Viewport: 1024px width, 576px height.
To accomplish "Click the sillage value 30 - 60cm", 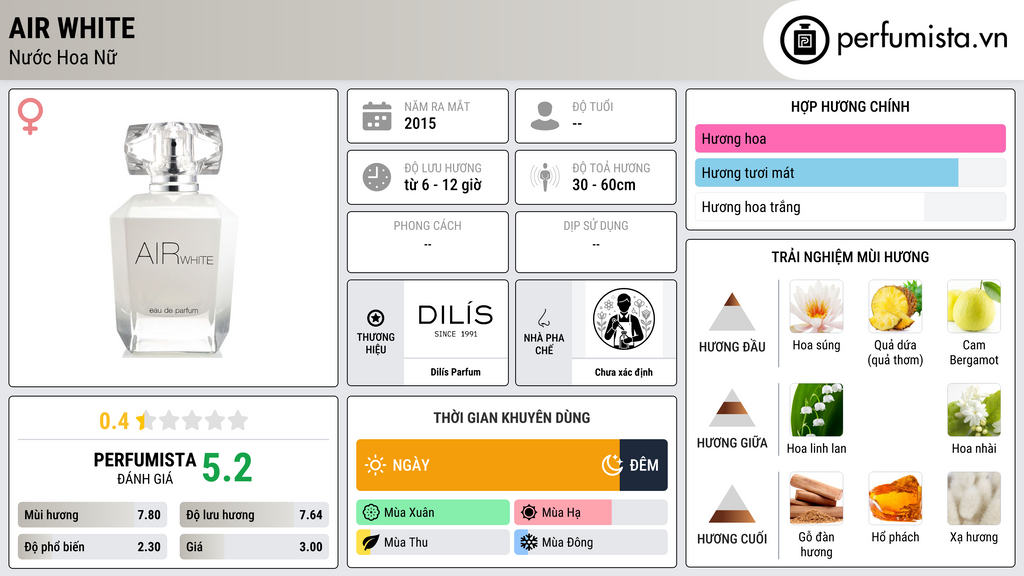I will [x=604, y=185].
